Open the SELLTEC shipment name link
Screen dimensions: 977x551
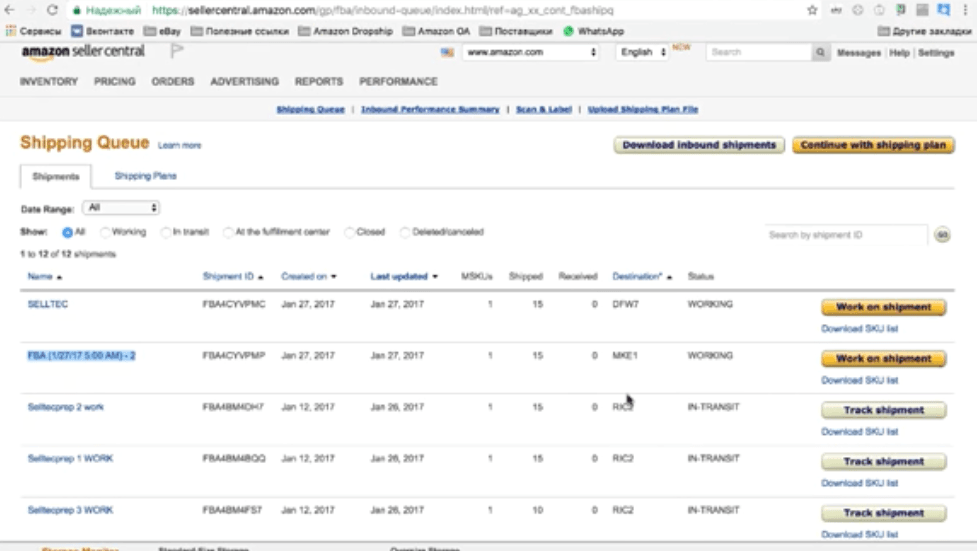[x=47, y=304]
